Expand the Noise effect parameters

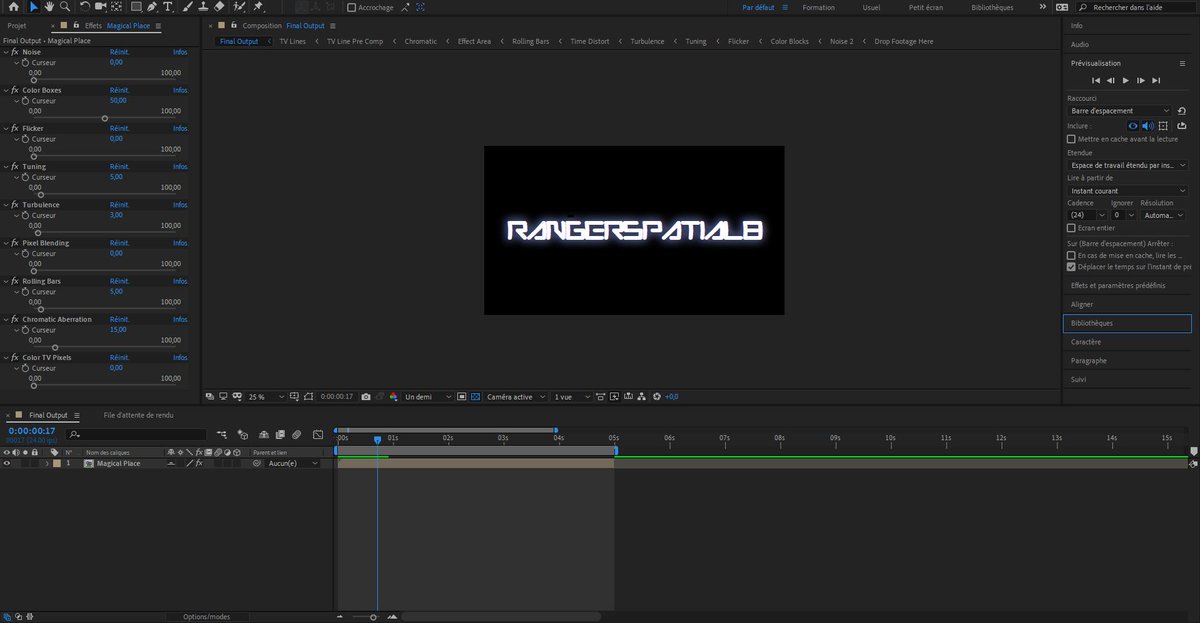click(x=7, y=52)
